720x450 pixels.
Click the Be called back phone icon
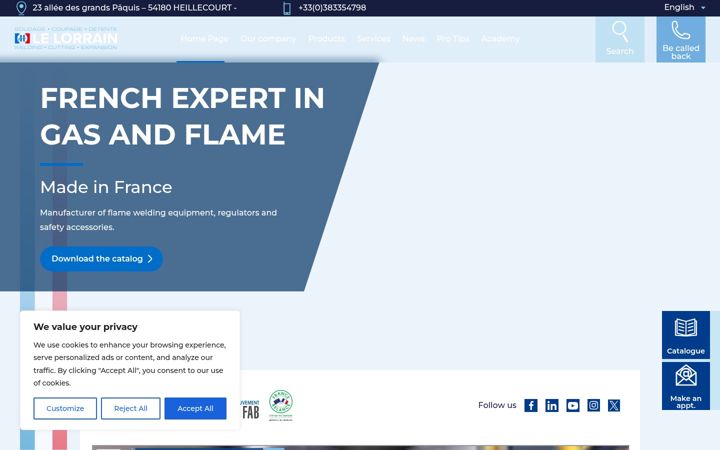[x=681, y=30]
